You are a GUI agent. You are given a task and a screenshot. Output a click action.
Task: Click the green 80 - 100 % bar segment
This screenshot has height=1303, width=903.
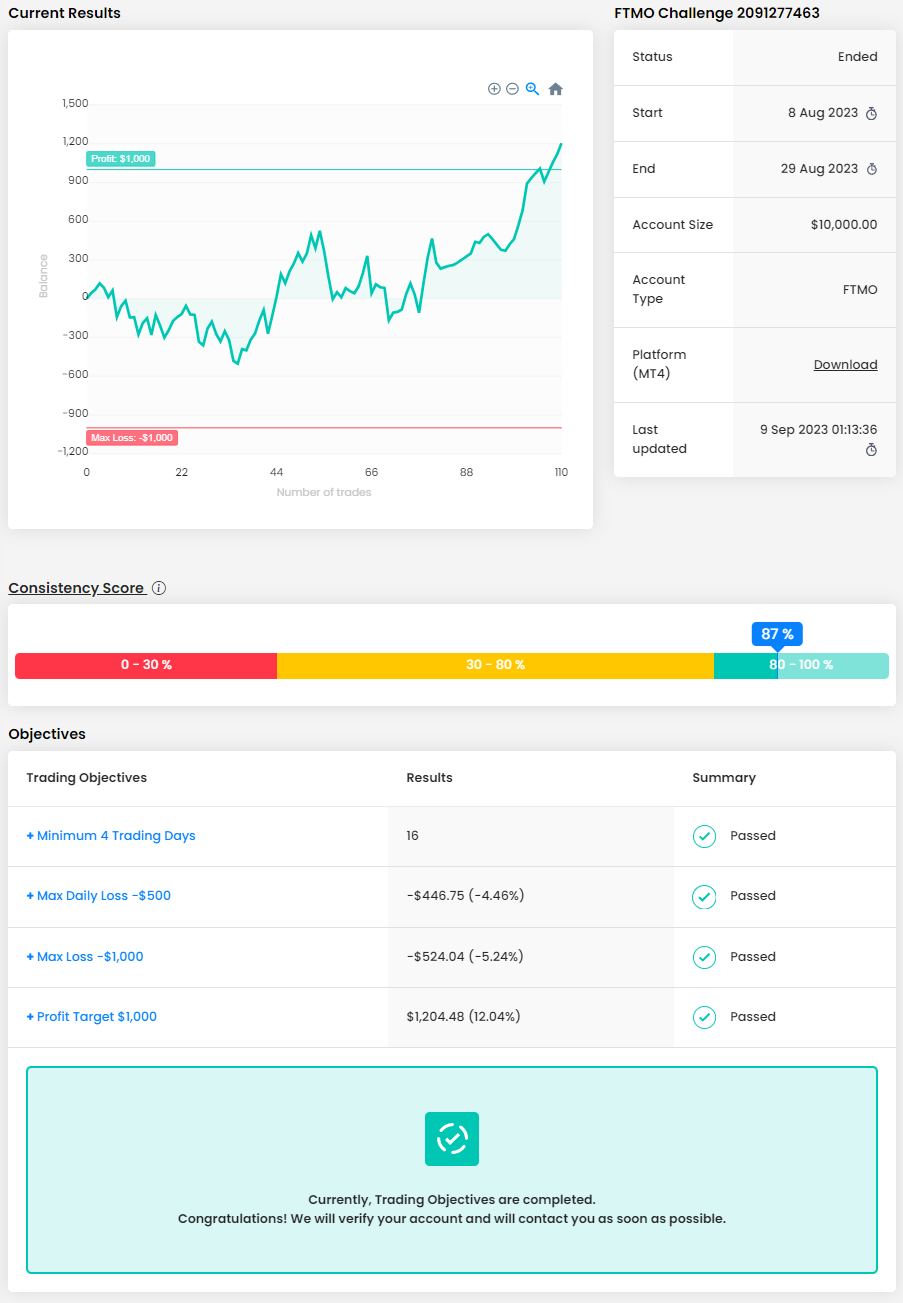pyautogui.click(x=801, y=665)
